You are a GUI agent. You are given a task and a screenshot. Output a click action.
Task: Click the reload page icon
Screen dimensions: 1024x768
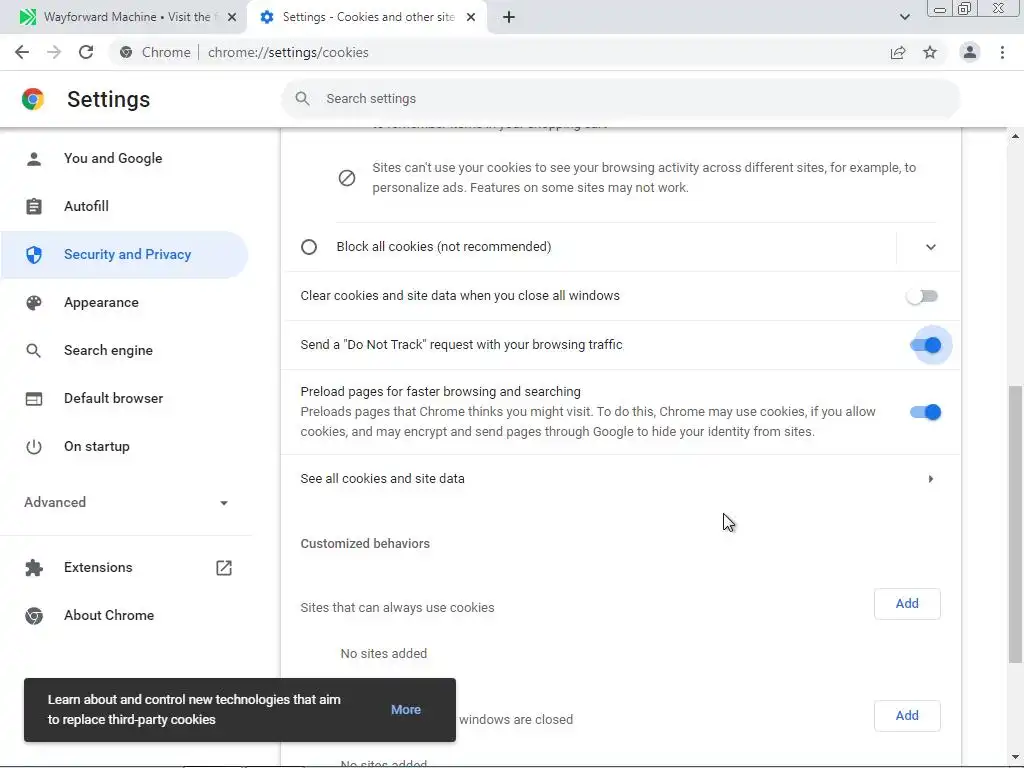tap(86, 52)
